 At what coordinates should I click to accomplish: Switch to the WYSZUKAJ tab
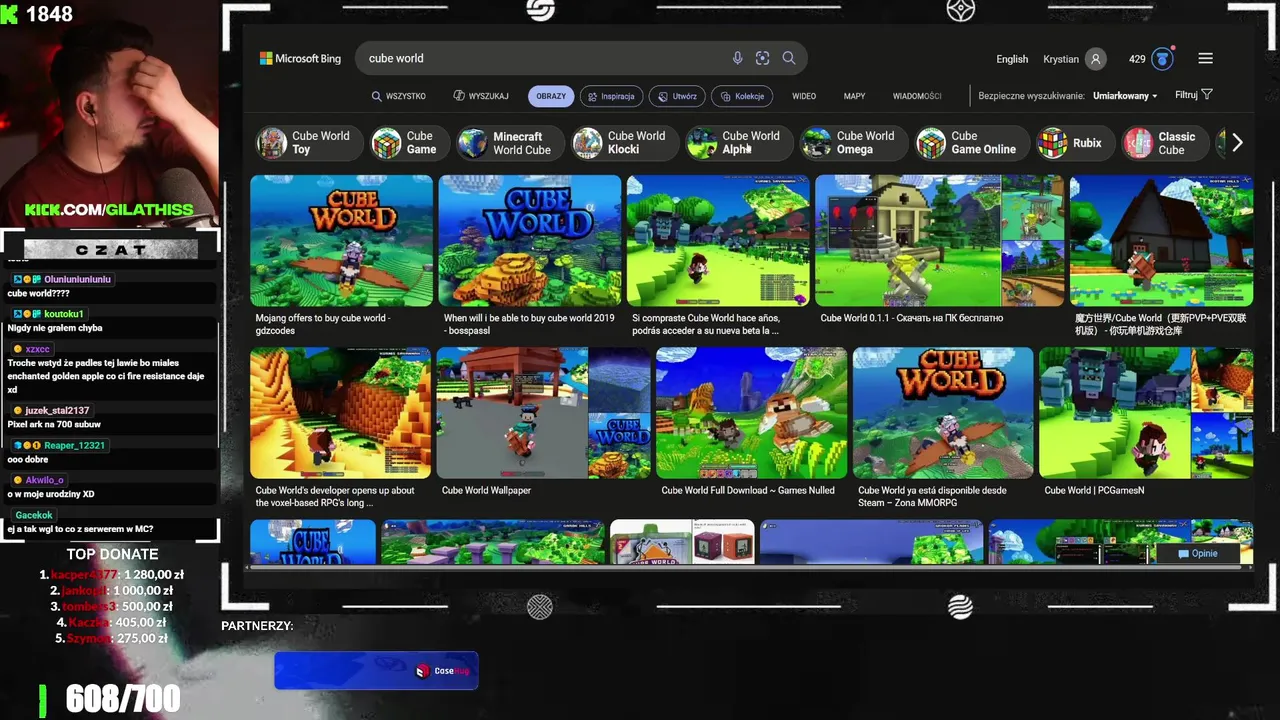pos(481,96)
